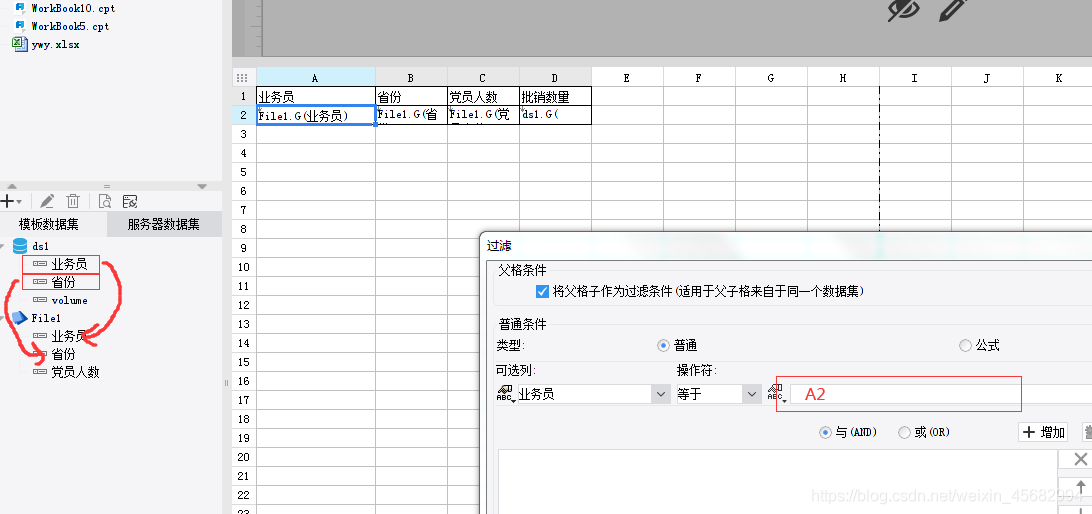Viewport: 1092px width, 514px height.
Task: Click the preview dataset icon
Action: pos(104,201)
